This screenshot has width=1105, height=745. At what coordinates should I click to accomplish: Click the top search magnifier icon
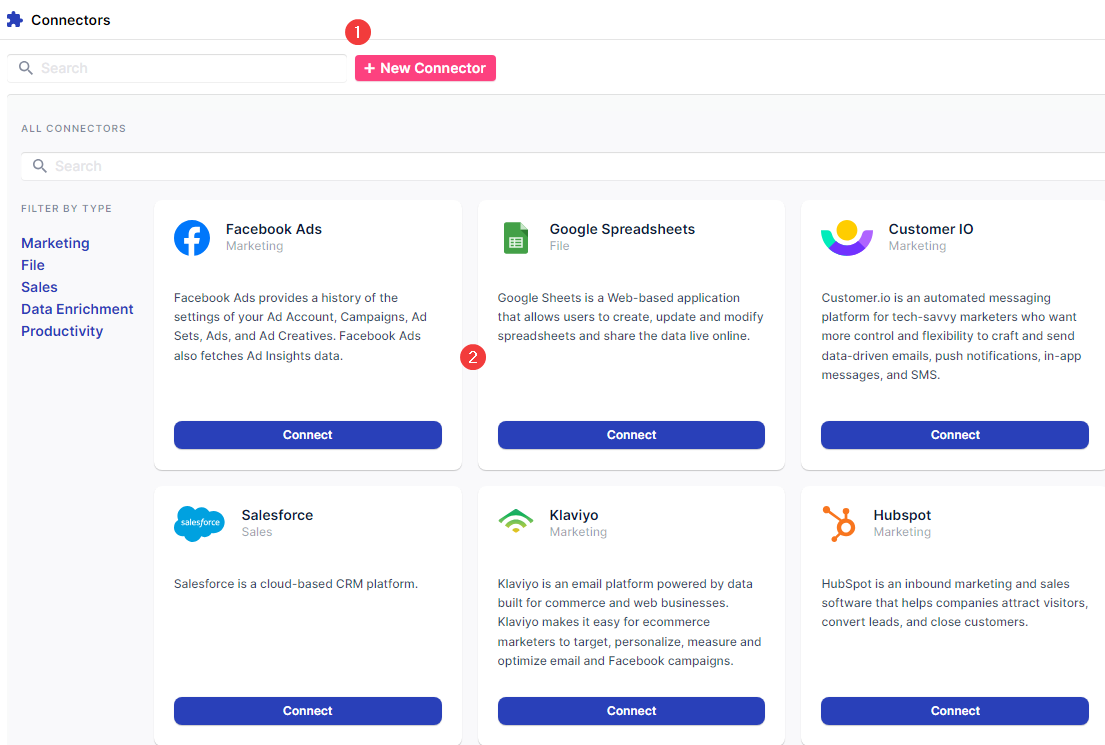point(26,68)
